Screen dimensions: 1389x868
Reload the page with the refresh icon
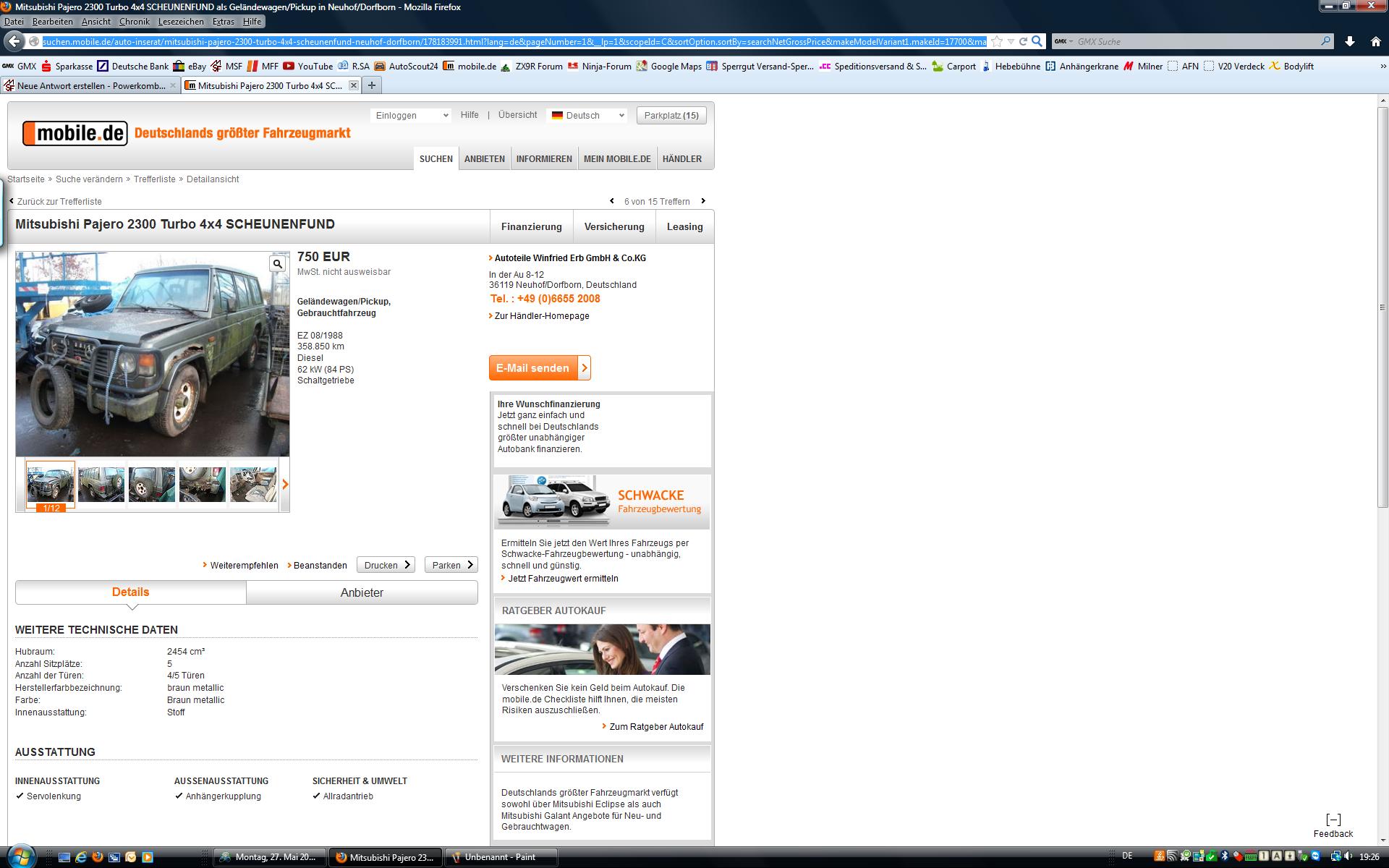point(1023,42)
